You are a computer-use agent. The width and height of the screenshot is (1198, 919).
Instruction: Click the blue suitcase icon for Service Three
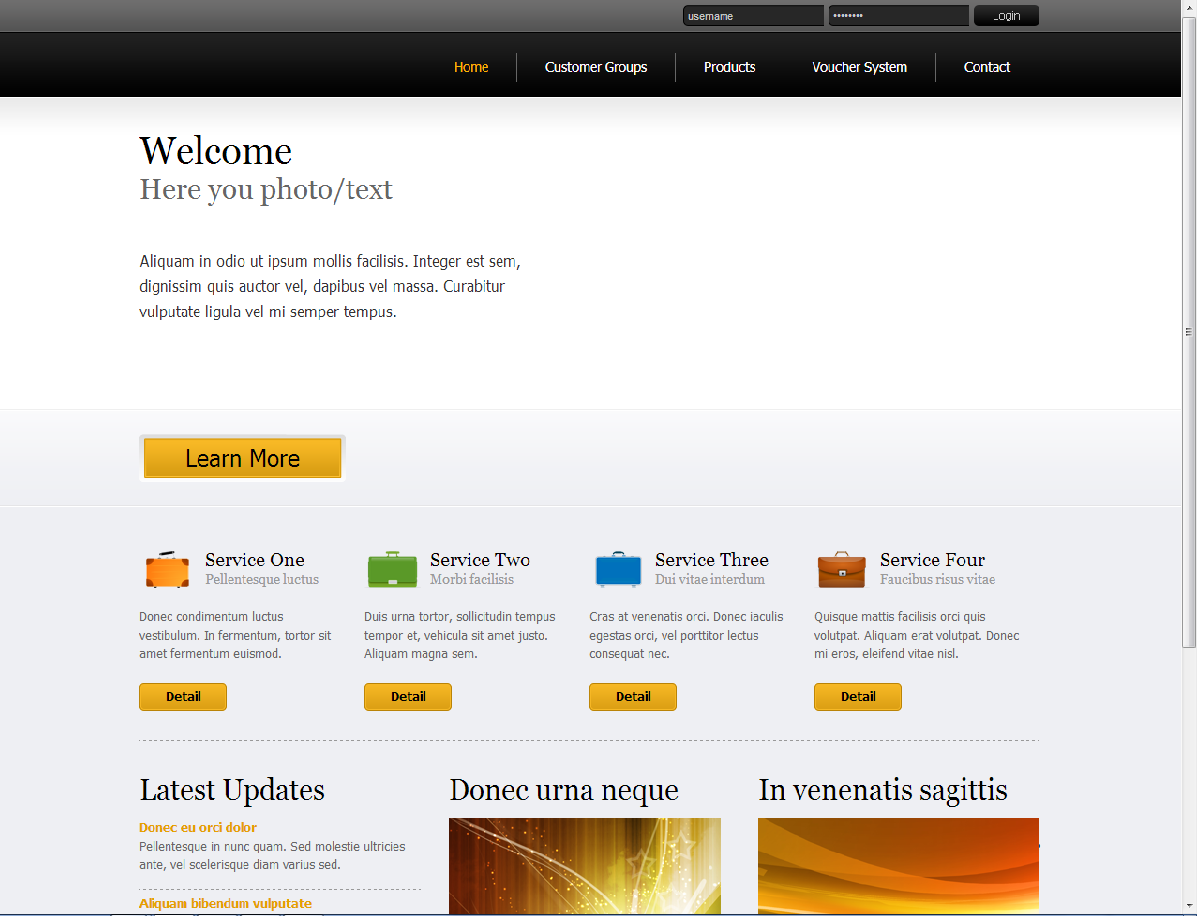(x=617, y=570)
